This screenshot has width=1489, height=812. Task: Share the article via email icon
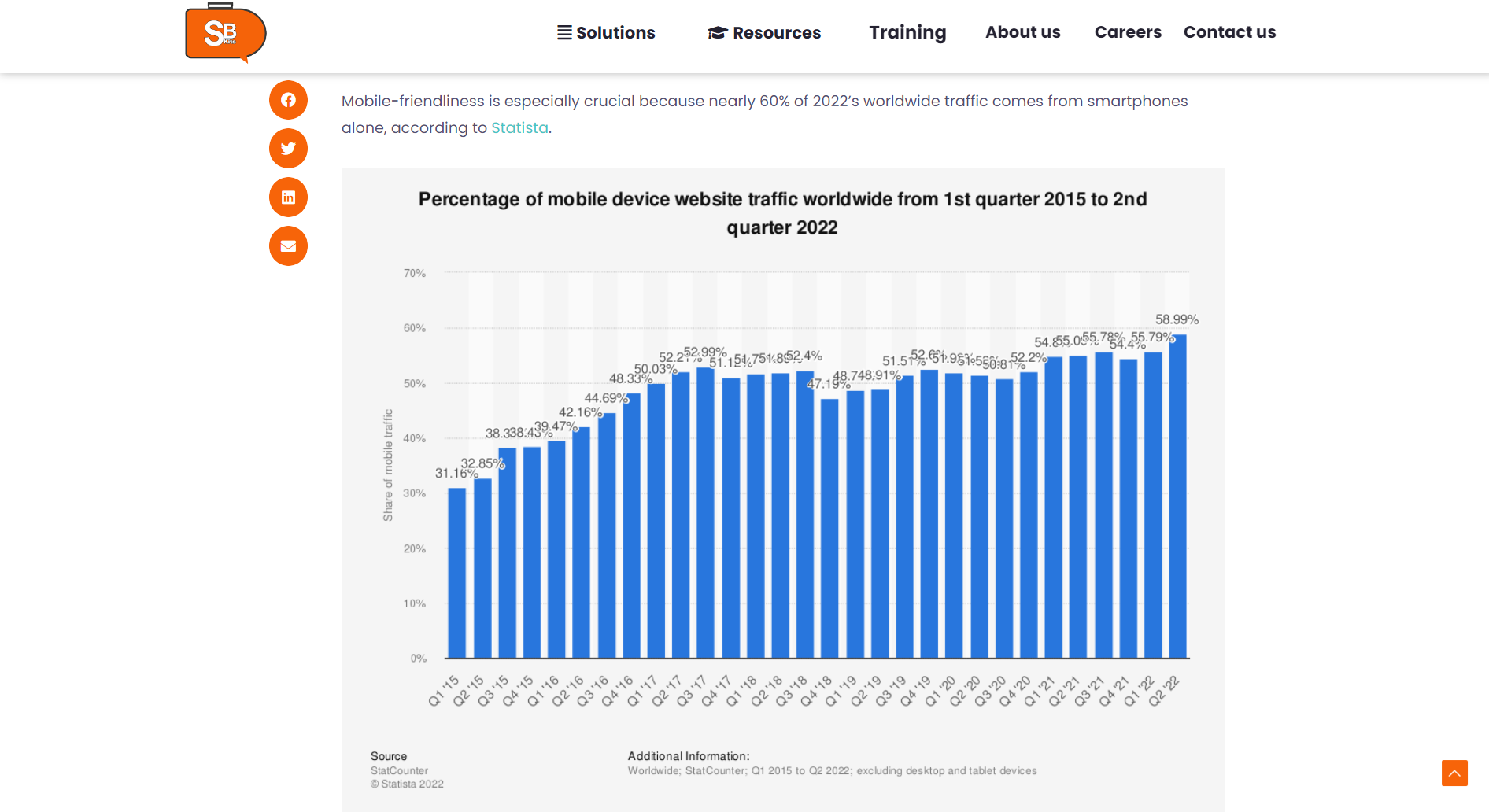coord(288,246)
